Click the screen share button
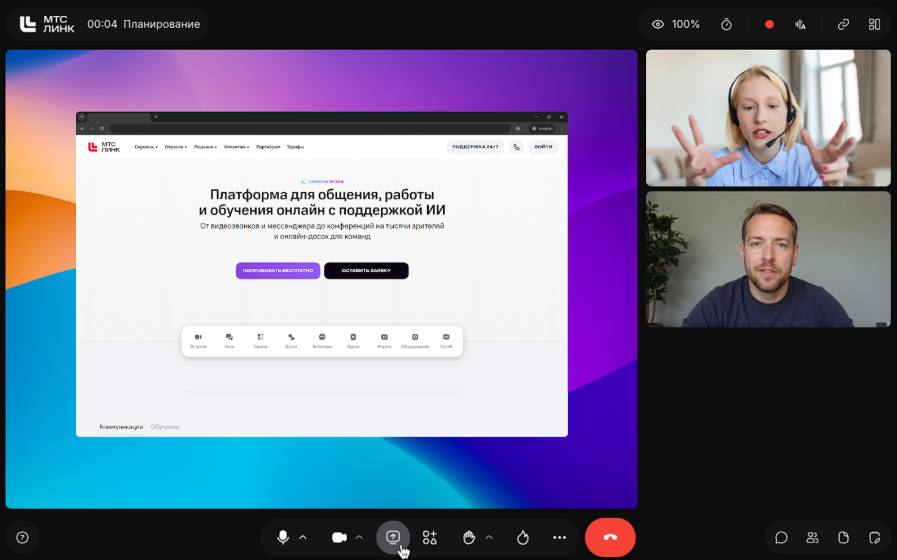Image resolution: width=897 pixels, height=560 pixels. pos(393,537)
